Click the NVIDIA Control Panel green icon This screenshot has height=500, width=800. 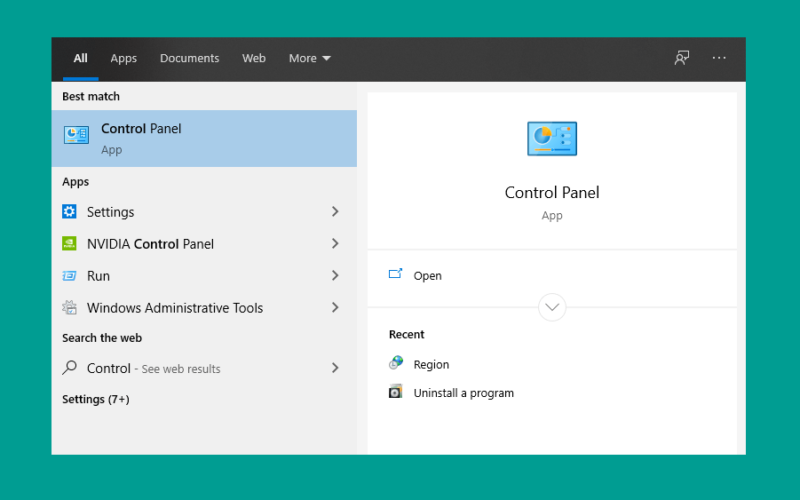[x=69, y=243]
